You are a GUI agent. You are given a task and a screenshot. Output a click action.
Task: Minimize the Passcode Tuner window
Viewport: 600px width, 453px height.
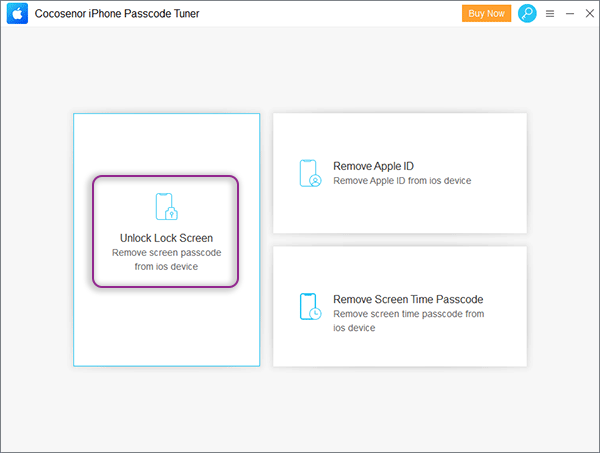(x=570, y=14)
